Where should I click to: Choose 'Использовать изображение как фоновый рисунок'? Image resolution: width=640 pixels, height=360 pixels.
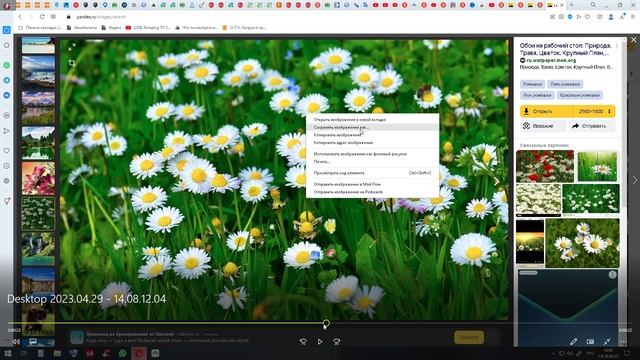click(x=372, y=154)
